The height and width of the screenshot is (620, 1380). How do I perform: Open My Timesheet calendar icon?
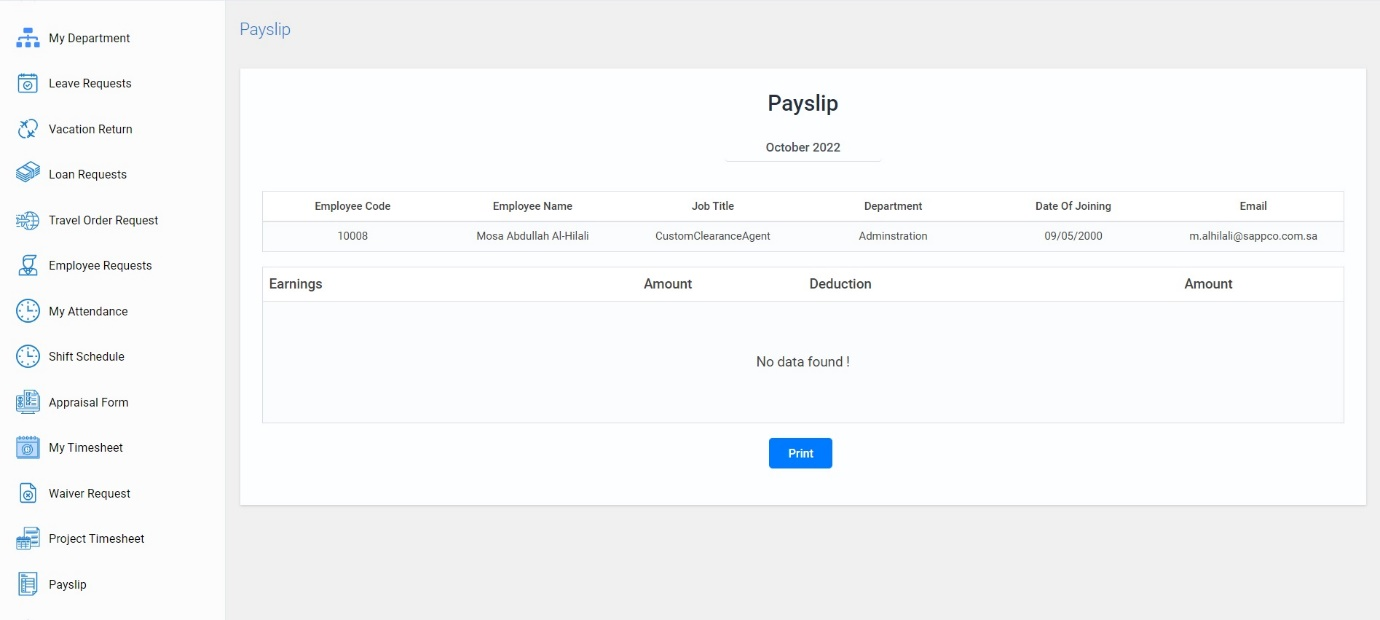[27, 447]
